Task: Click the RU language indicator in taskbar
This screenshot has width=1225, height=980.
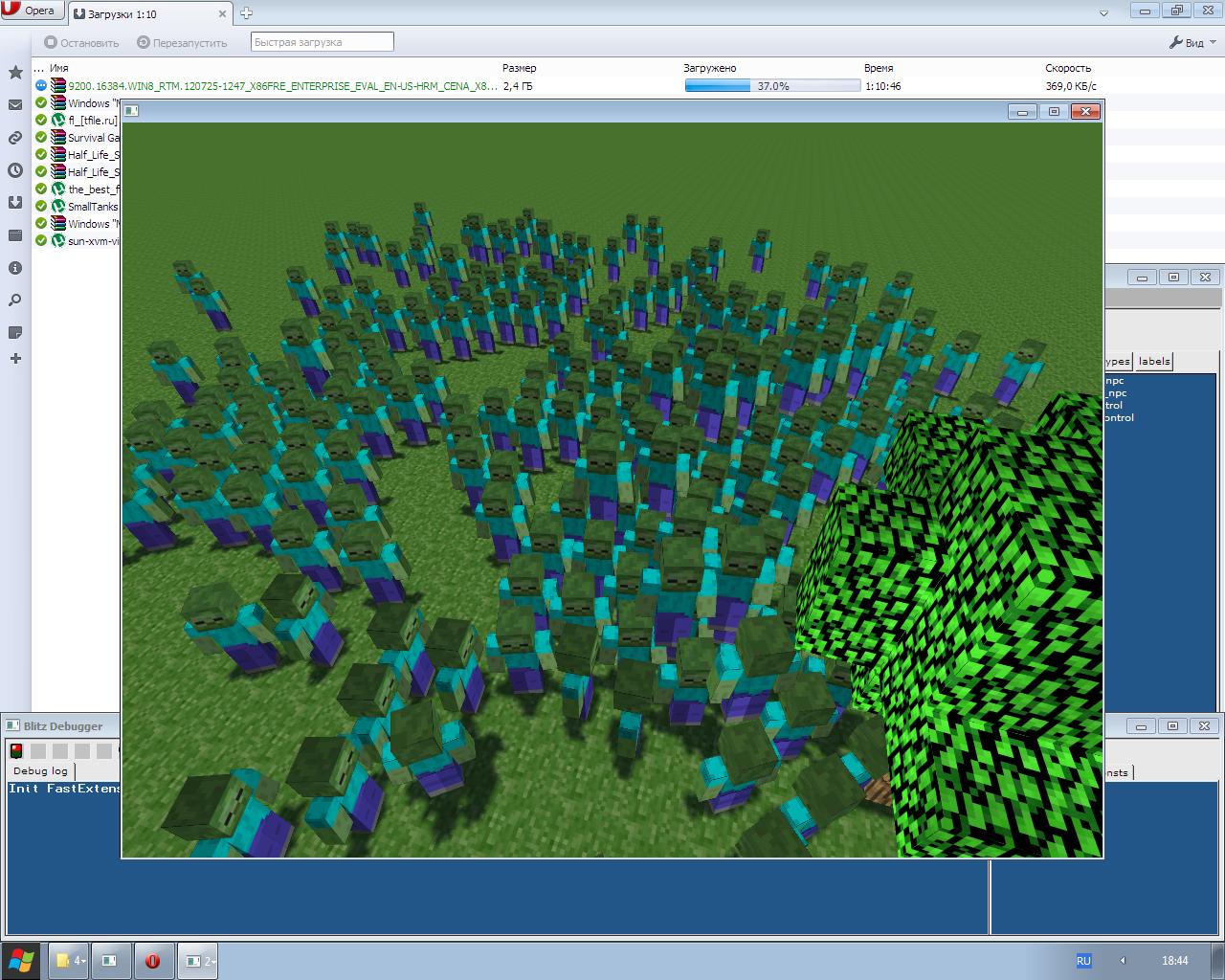Action: pyautogui.click(x=1083, y=961)
